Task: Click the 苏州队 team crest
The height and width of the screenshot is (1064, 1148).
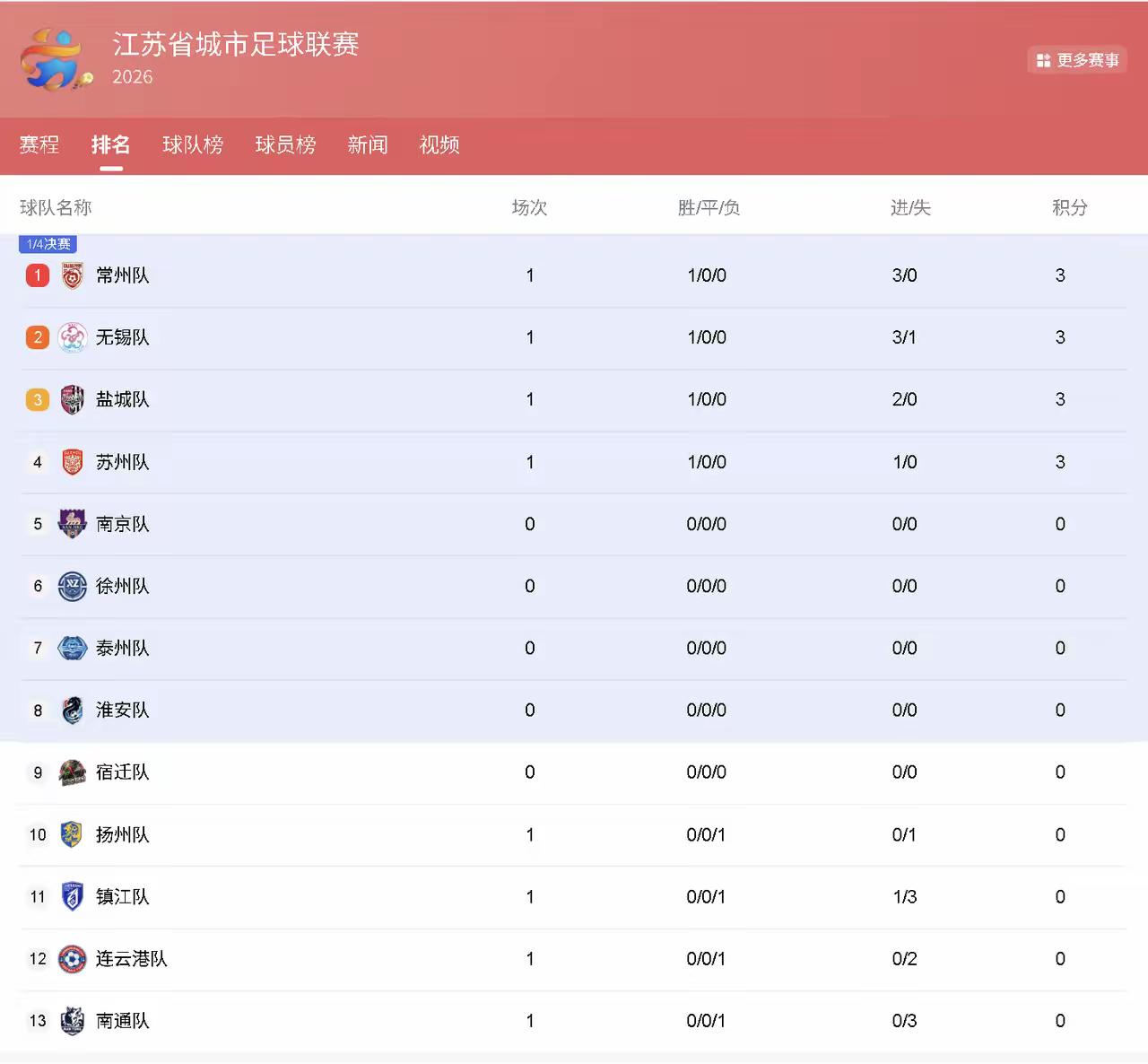Action: pos(73,462)
